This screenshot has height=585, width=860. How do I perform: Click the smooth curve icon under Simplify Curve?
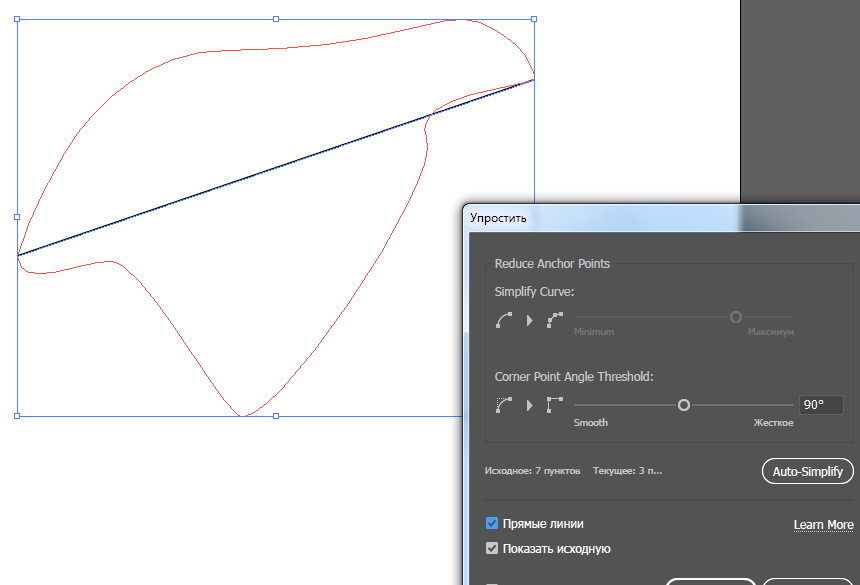[x=504, y=320]
